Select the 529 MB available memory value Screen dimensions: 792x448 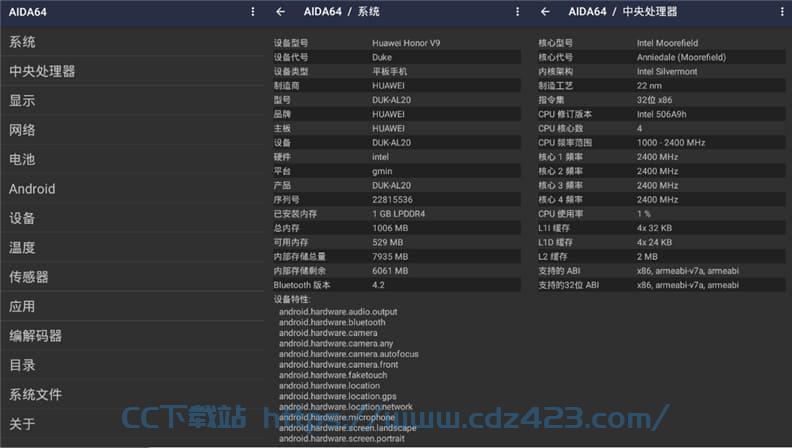pos(387,242)
